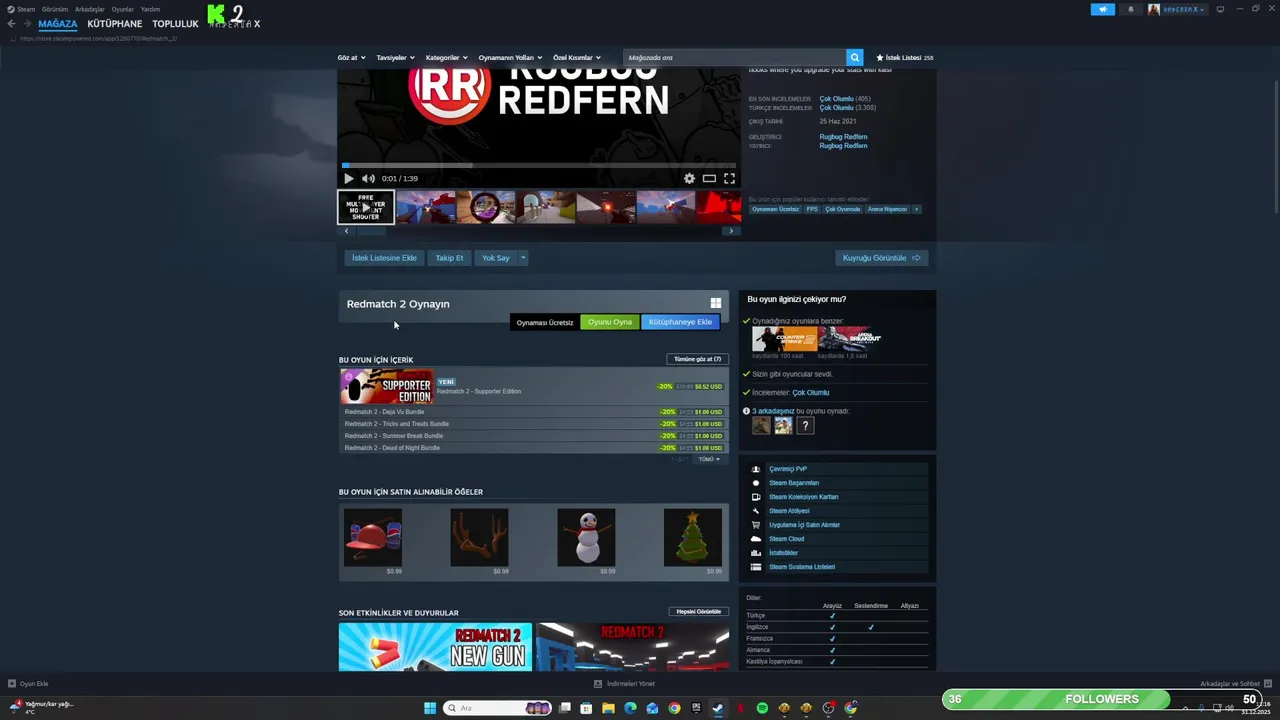The height and width of the screenshot is (720, 1280).
Task: Play the Redmatch 2 trailer video
Action: 348,178
